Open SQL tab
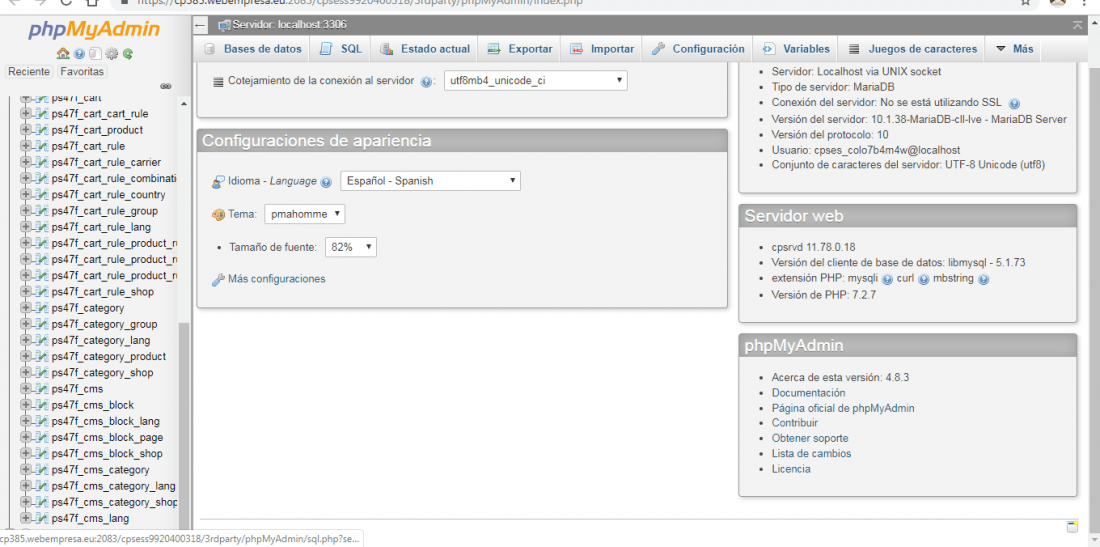 (342, 49)
